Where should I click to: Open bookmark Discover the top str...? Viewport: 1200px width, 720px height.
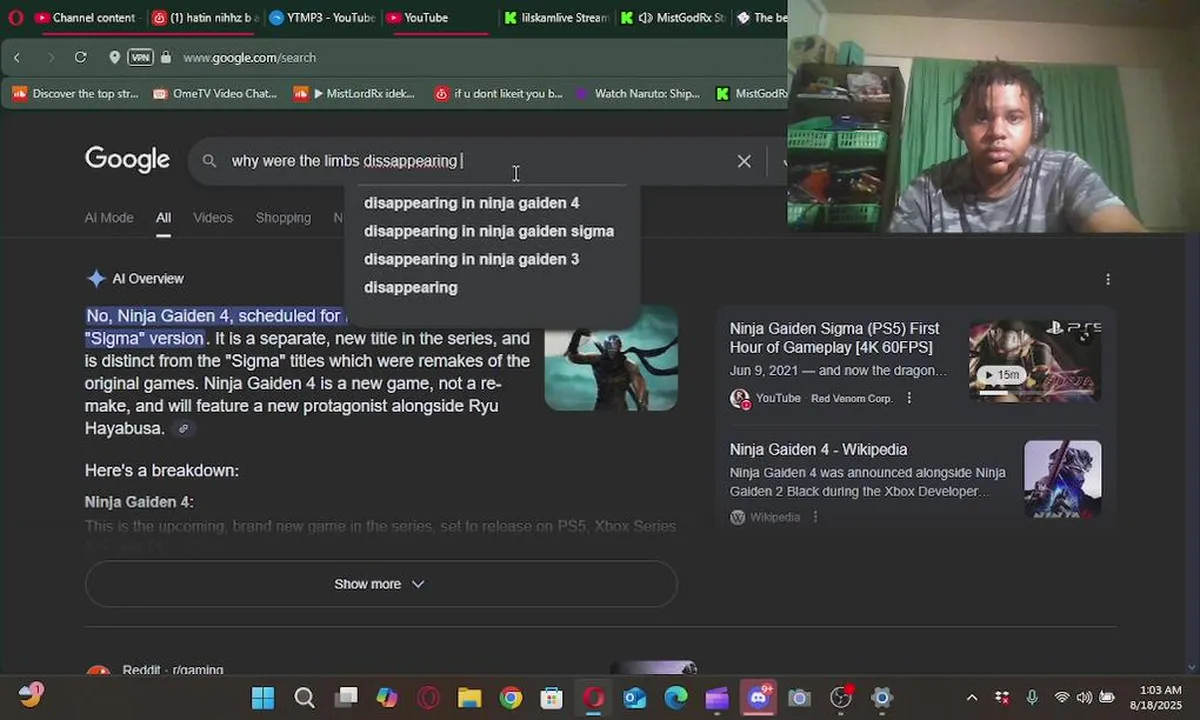[76, 94]
